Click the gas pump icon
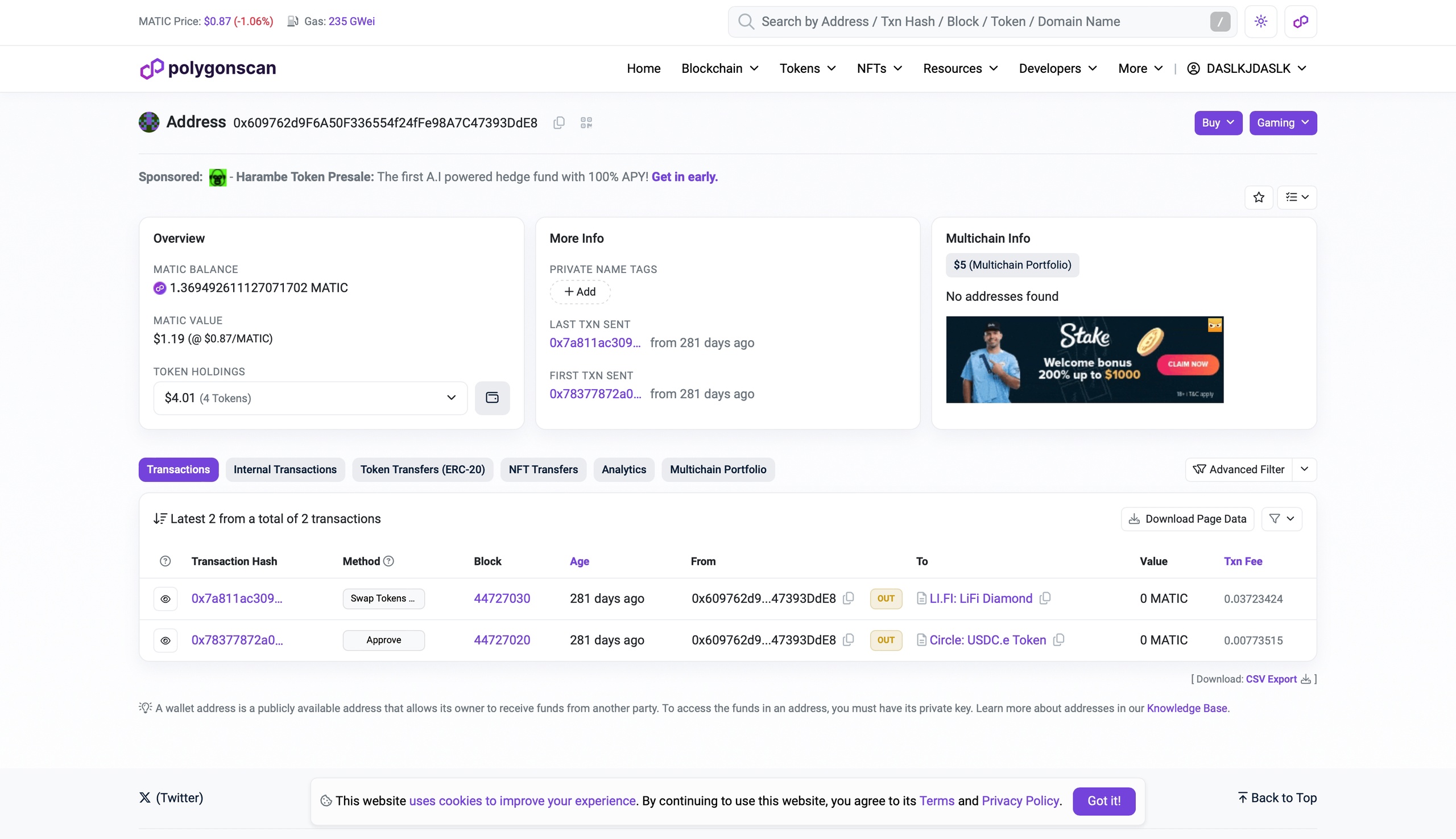Image resolution: width=1456 pixels, height=839 pixels. [293, 21]
